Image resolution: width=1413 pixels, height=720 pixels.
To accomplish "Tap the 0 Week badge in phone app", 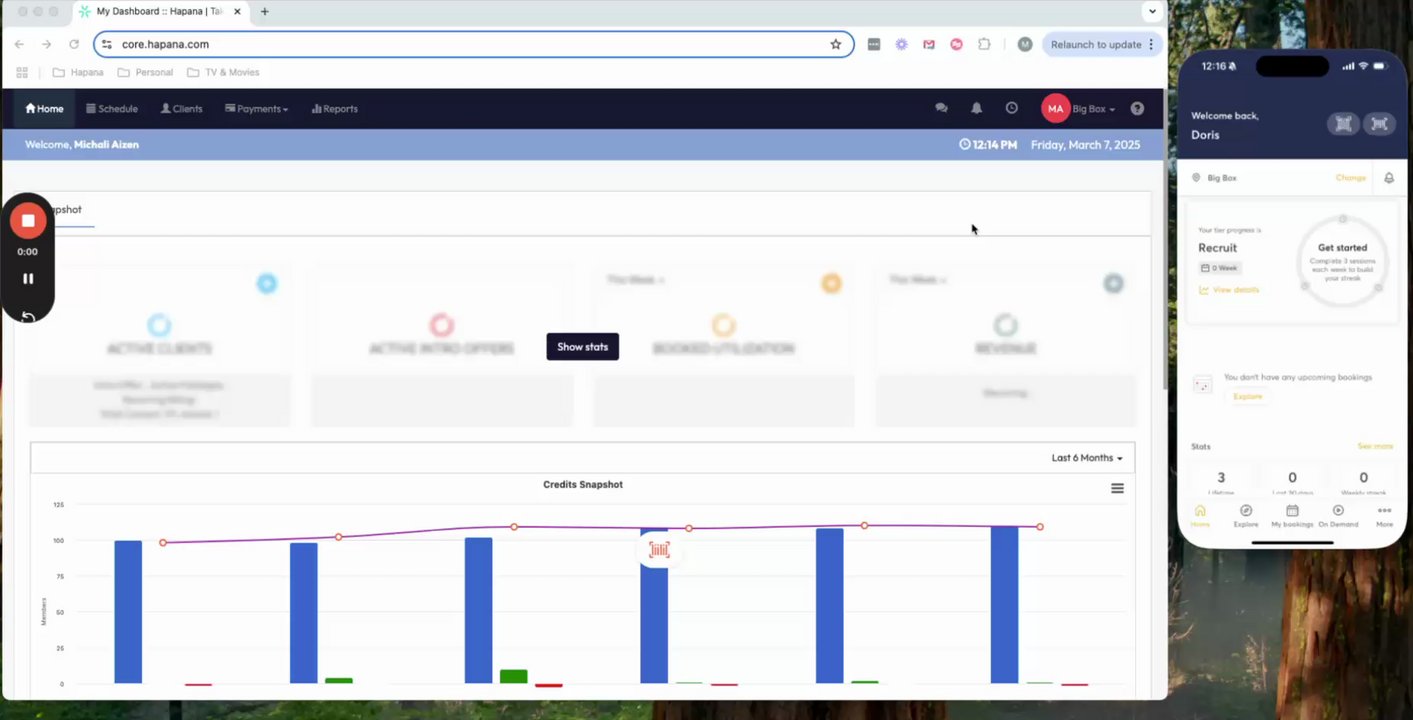I will 1220,268.
